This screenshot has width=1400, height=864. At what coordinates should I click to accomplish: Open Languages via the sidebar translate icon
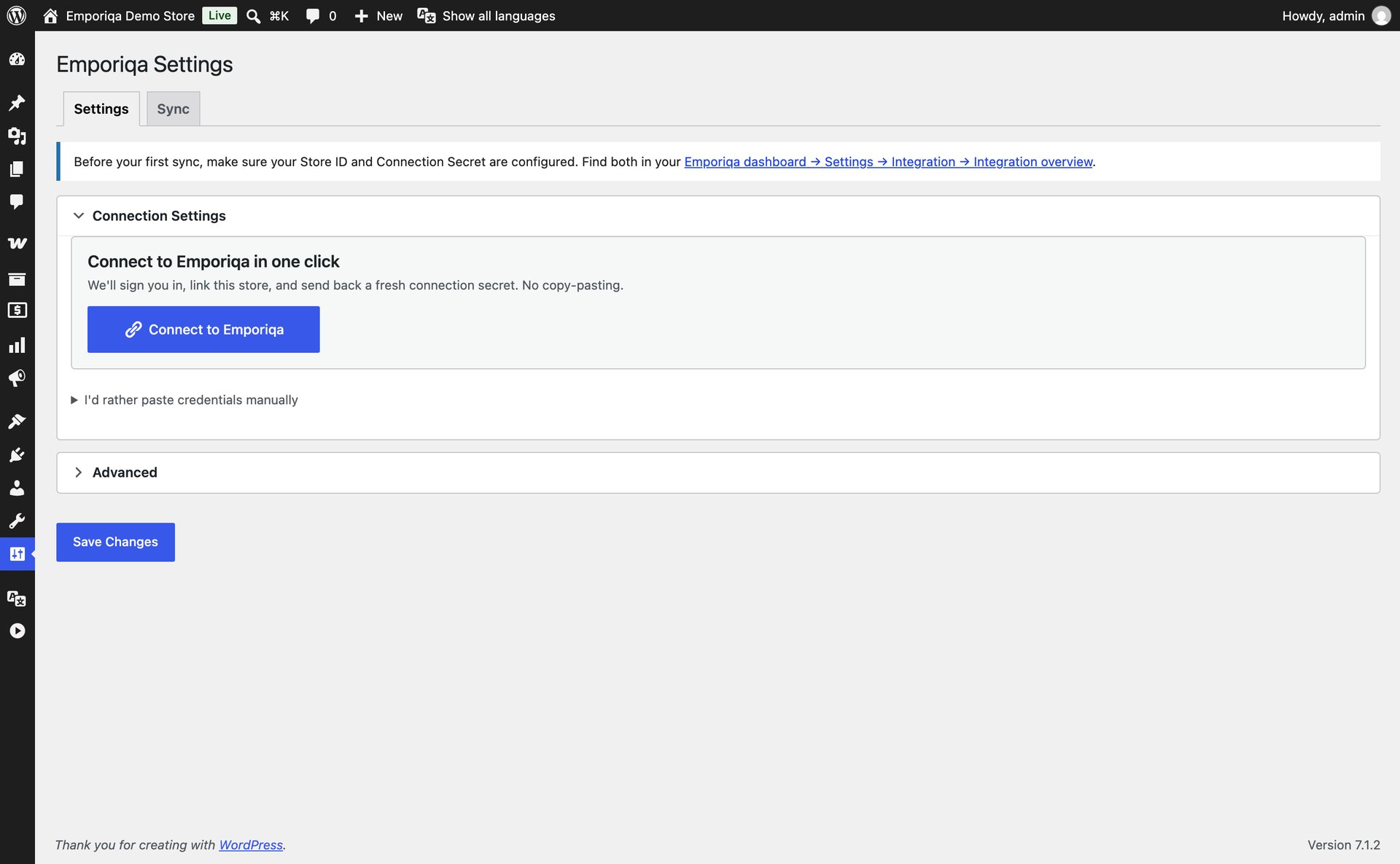click(17, 599)
